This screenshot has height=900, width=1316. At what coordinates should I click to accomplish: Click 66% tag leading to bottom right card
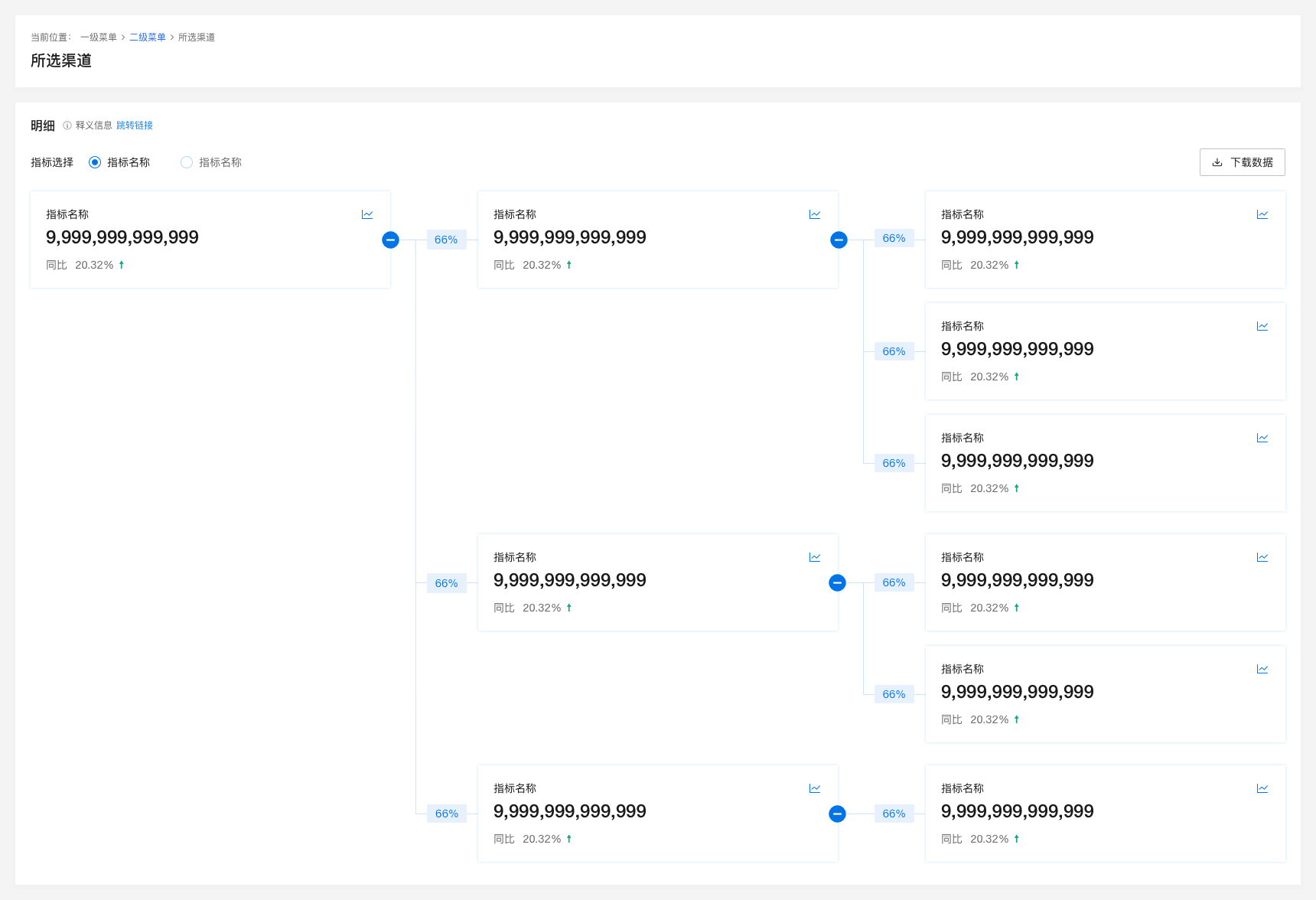894,814
